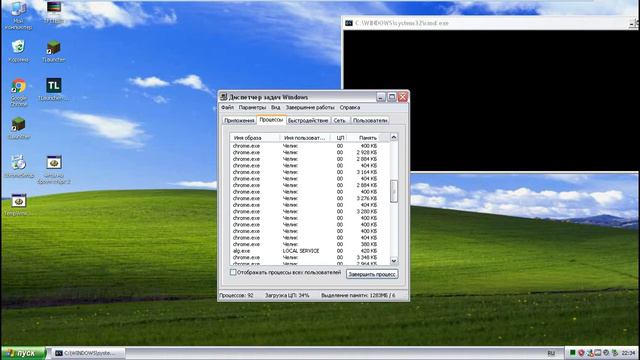
Task: Select the bottom-left desktop shortcut under ChromeSetup
Action: tap(18, 204)
